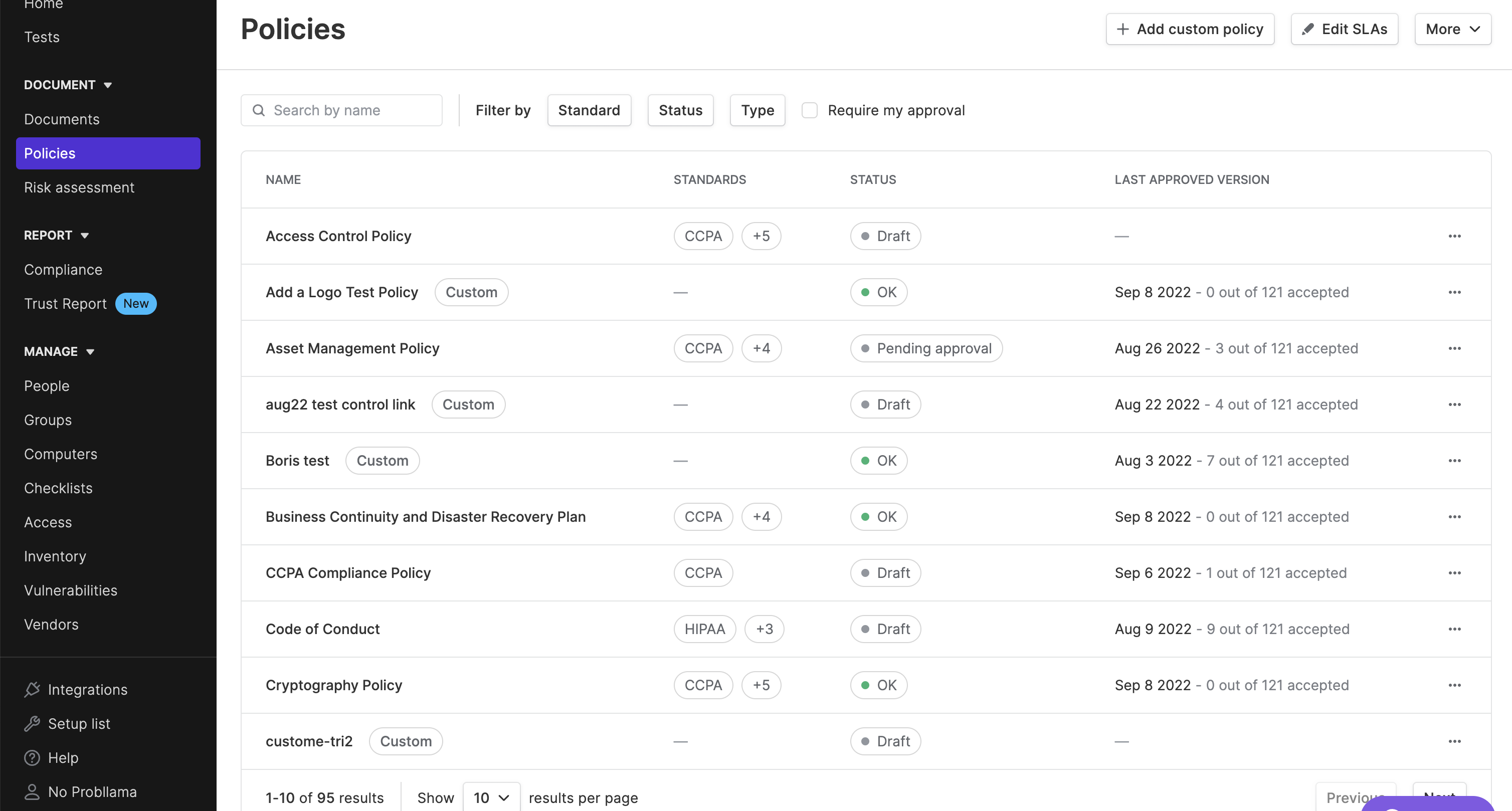Screen dimensions: 1512x811
Task: Open options menu for Business Continuity plan row
Action: pyautogui.click(x=1454, y=517)
